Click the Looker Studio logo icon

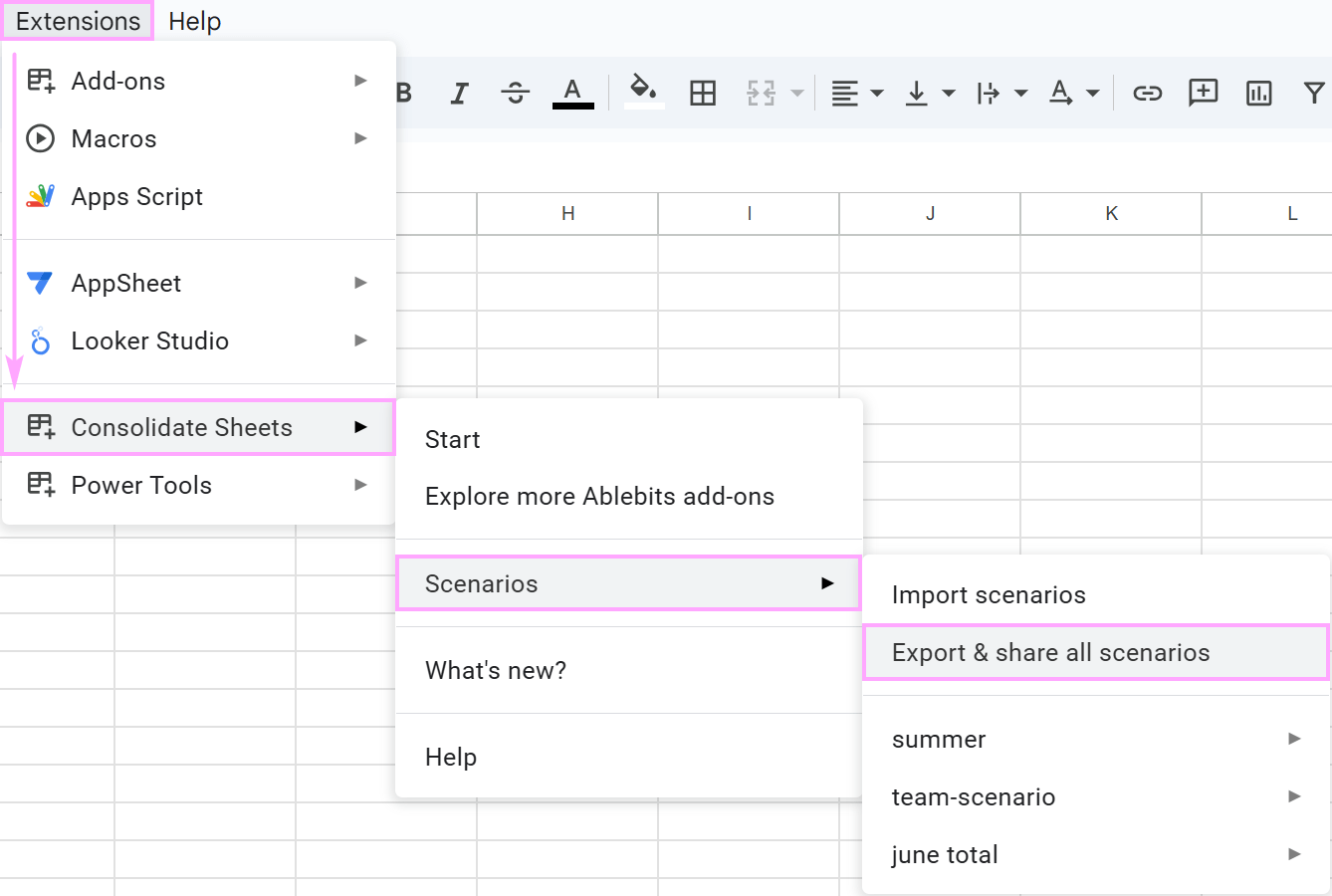click(40, 341)
